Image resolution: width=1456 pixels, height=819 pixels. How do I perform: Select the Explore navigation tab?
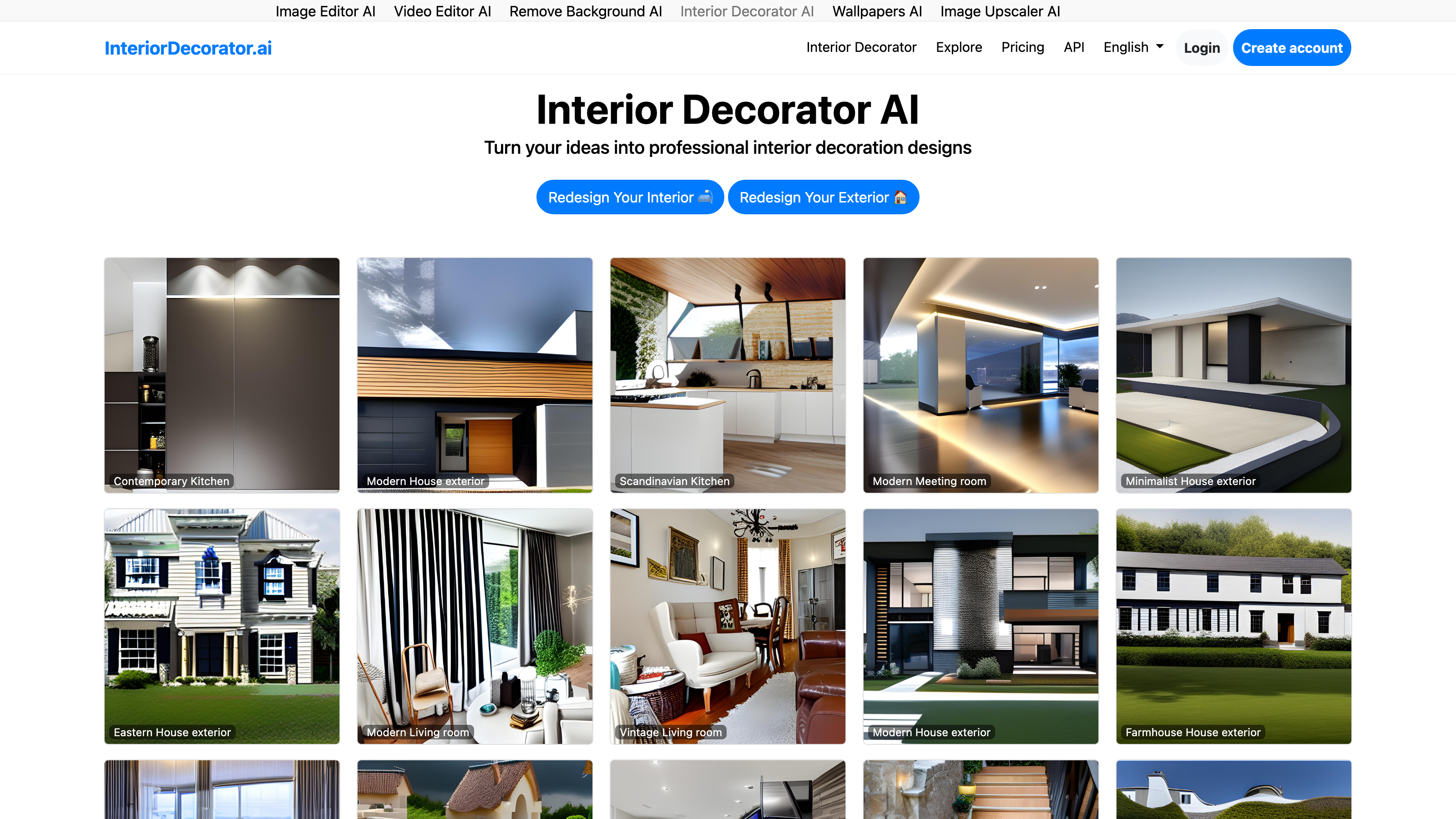click(x=957, y=47)
